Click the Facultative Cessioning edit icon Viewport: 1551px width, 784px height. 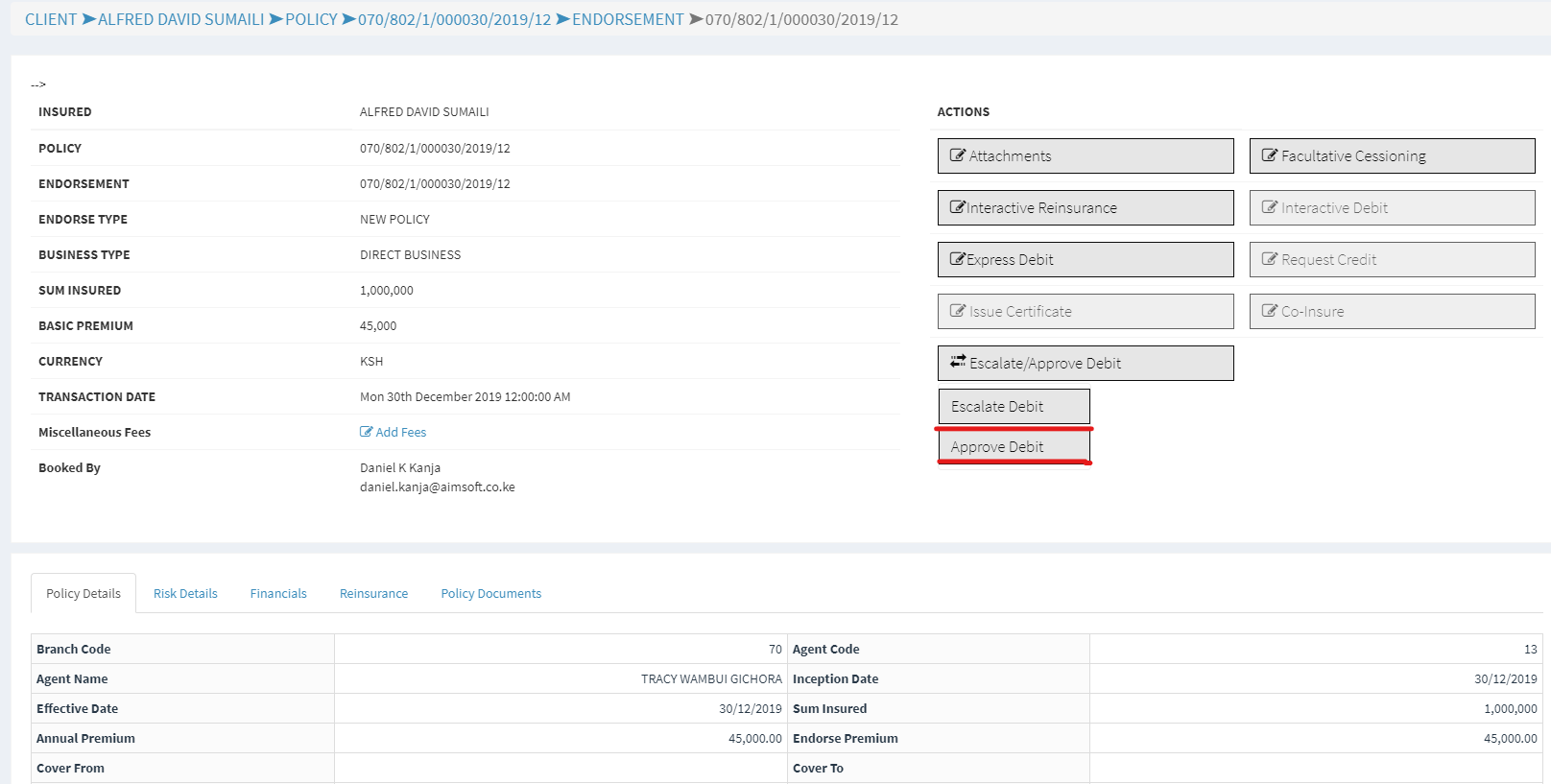pos(1269,155)
